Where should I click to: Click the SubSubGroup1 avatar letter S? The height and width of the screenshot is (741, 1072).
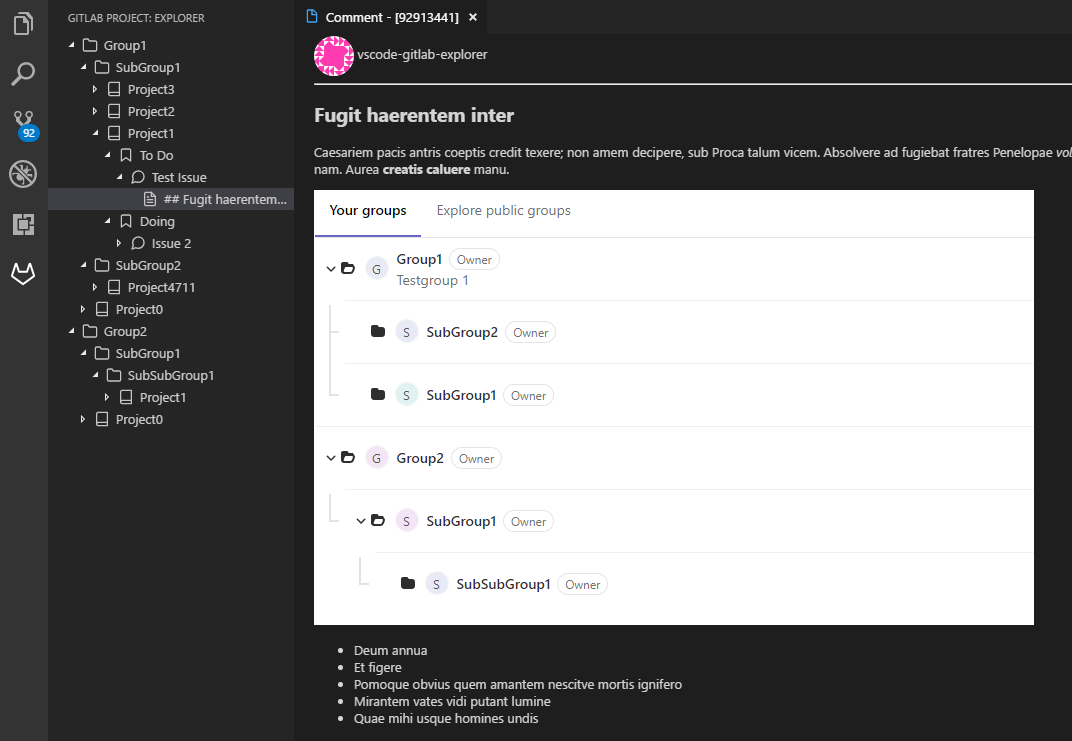point(436,583)
